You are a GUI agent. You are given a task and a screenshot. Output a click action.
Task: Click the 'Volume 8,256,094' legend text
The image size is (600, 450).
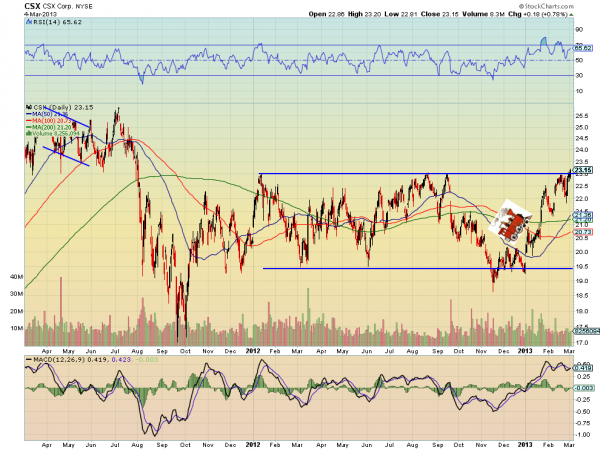coord(55,134)
